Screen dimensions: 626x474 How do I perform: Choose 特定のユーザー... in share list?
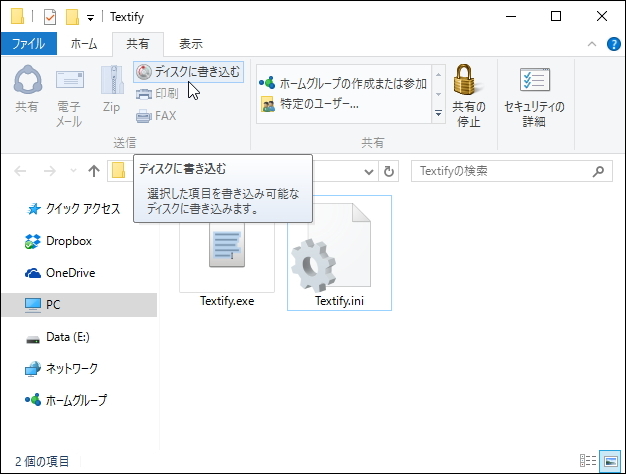[x=310, y=104]
